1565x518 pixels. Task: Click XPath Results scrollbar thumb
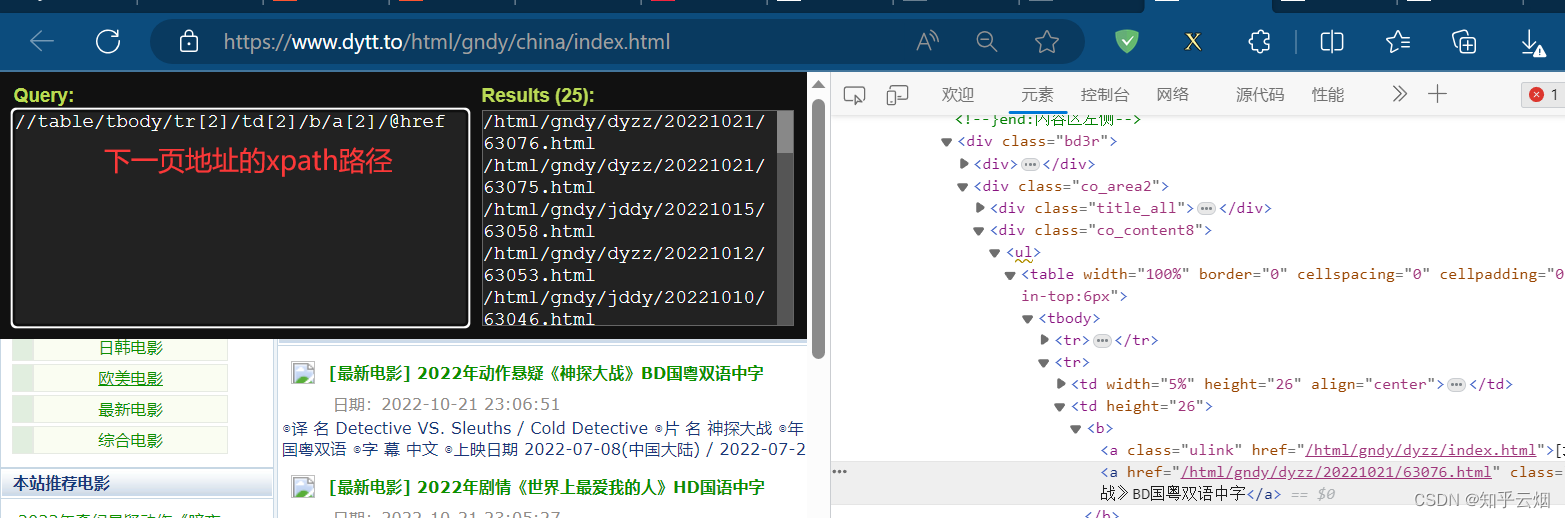coord(785,132)
